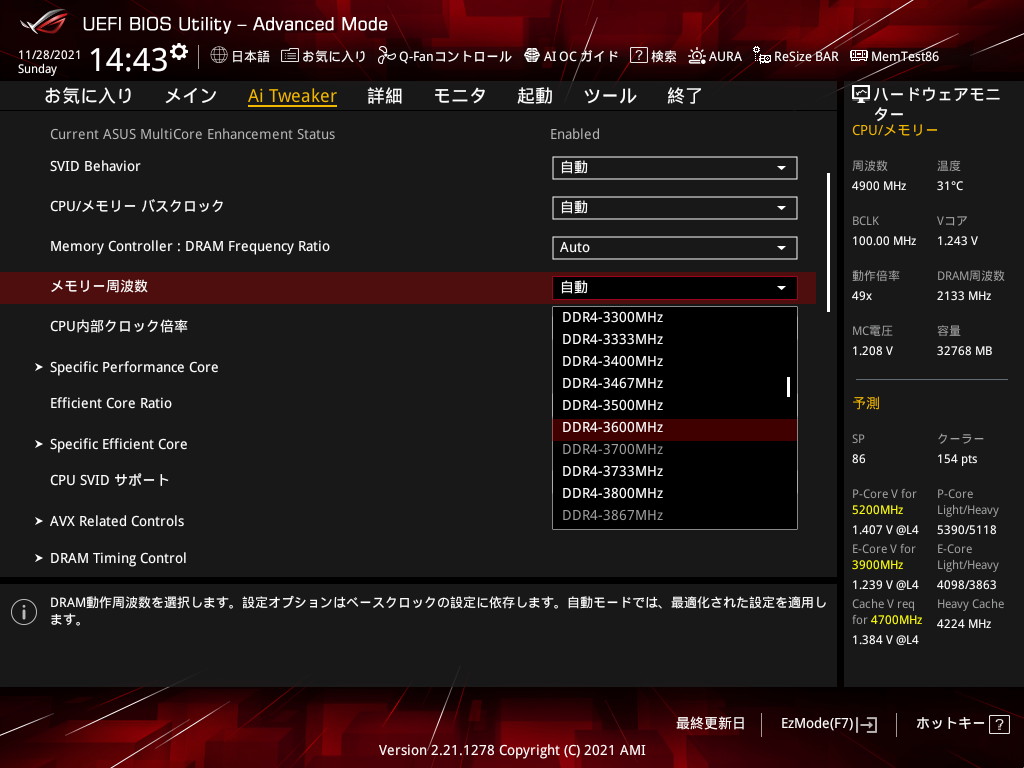Open the 詳細 tab
This screenshot has height=768, width=1024.
coord(385,96)
